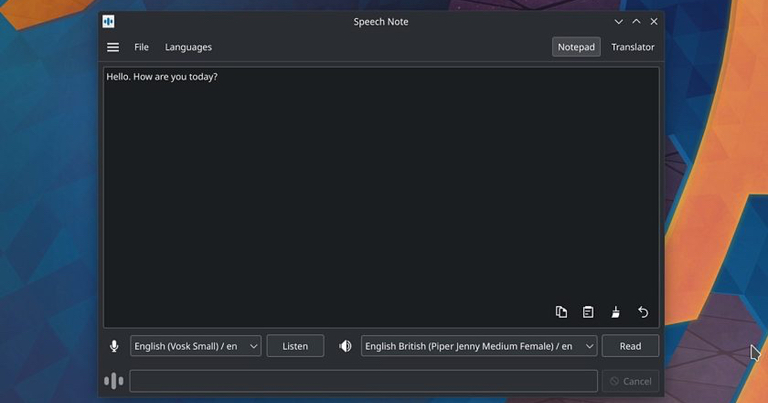Click the undo arrow icon

643,312
